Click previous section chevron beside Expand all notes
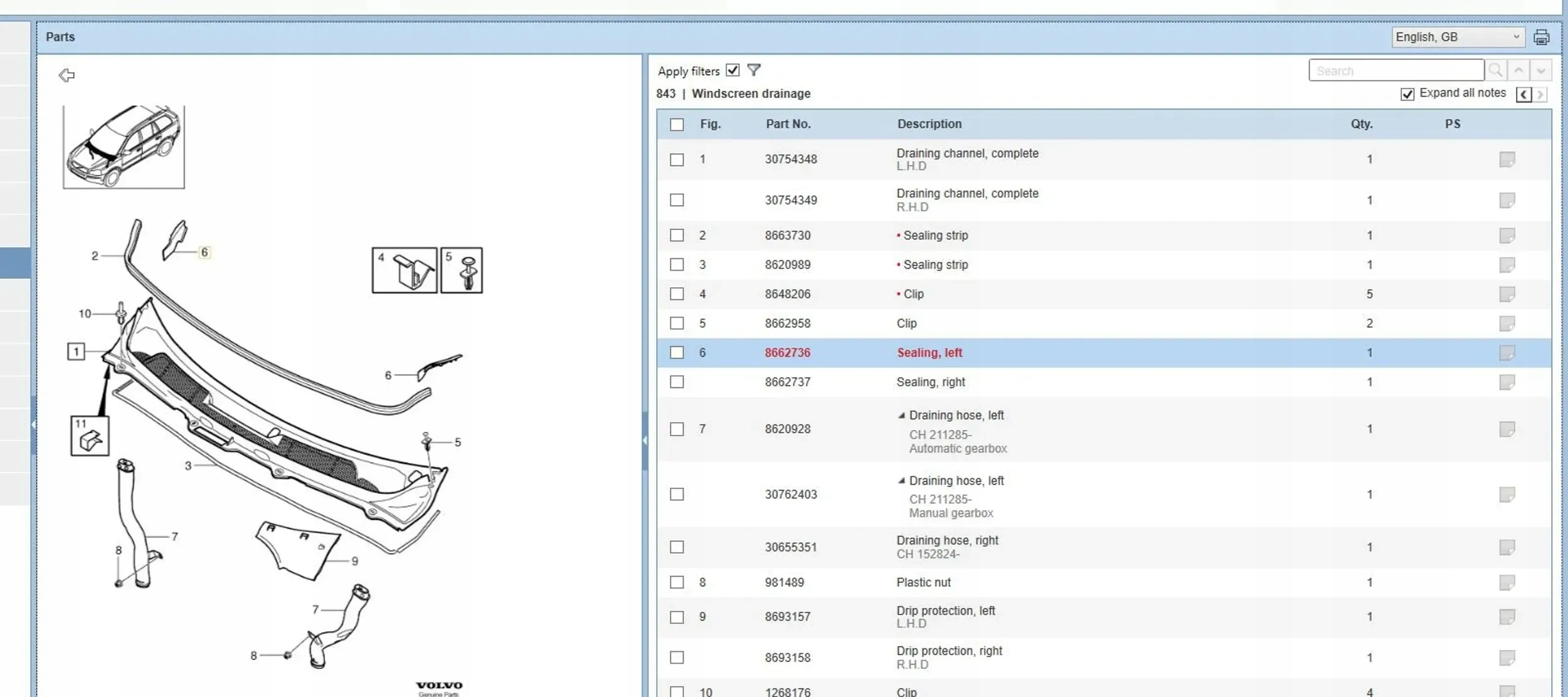1568x697 pixels. tap(1523, 95)
